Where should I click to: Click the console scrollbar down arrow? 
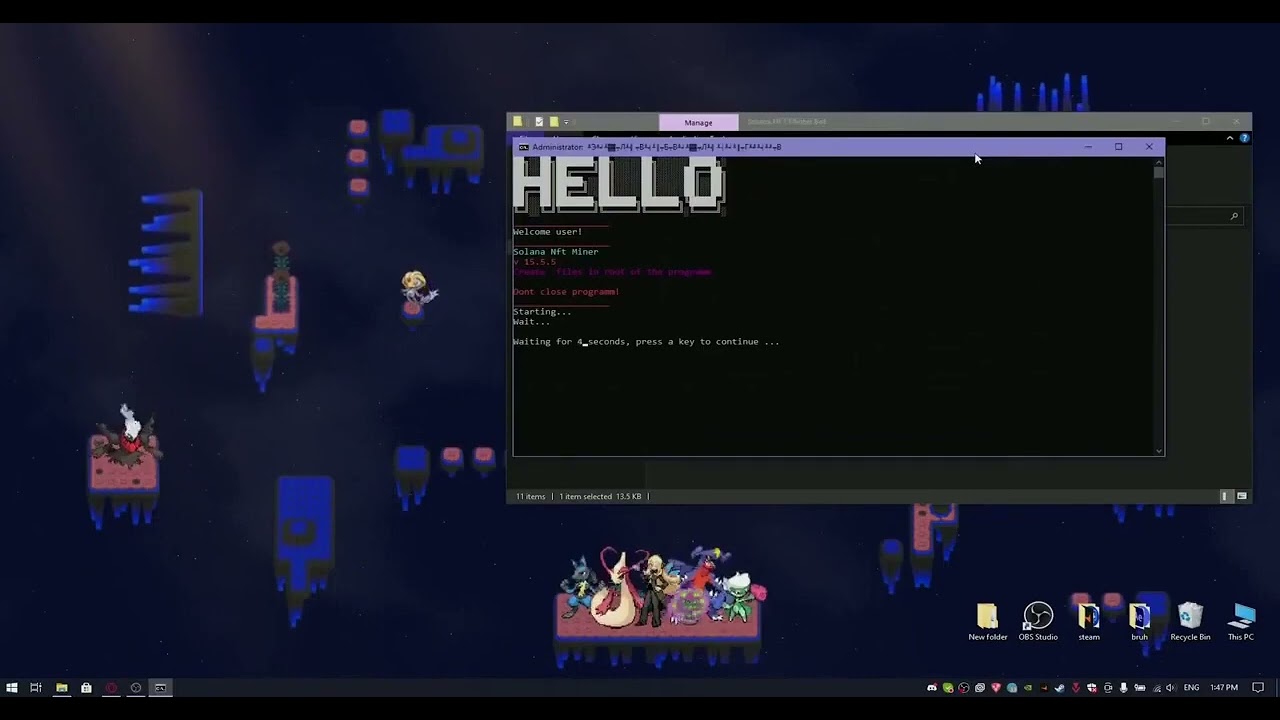pos(1158,451)
